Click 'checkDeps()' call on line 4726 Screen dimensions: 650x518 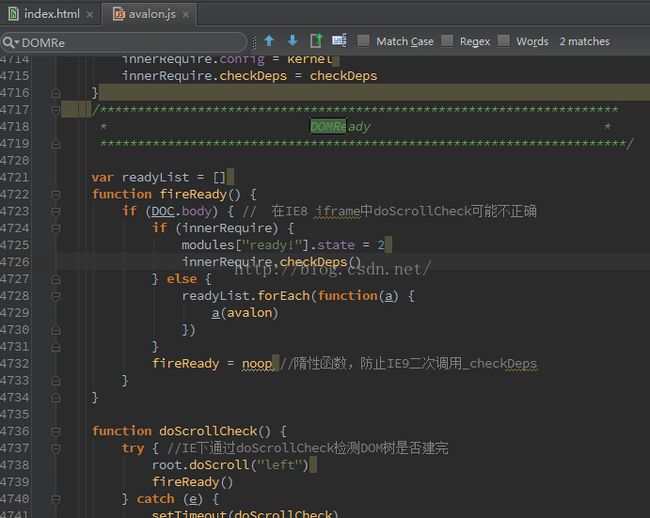coord(320,262)
